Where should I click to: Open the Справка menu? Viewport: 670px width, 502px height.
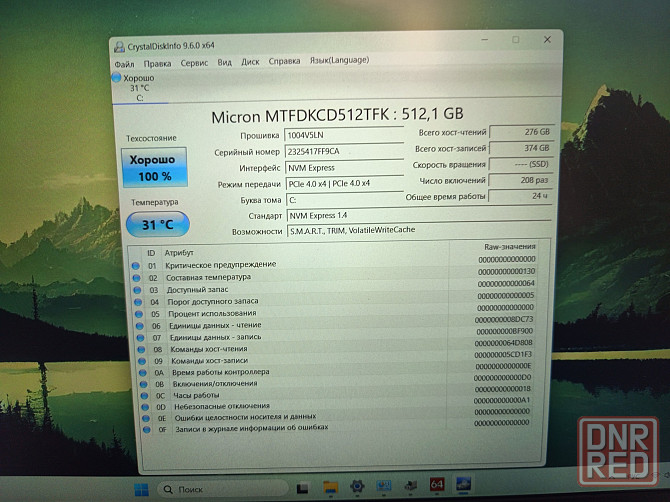click(284, 61)
